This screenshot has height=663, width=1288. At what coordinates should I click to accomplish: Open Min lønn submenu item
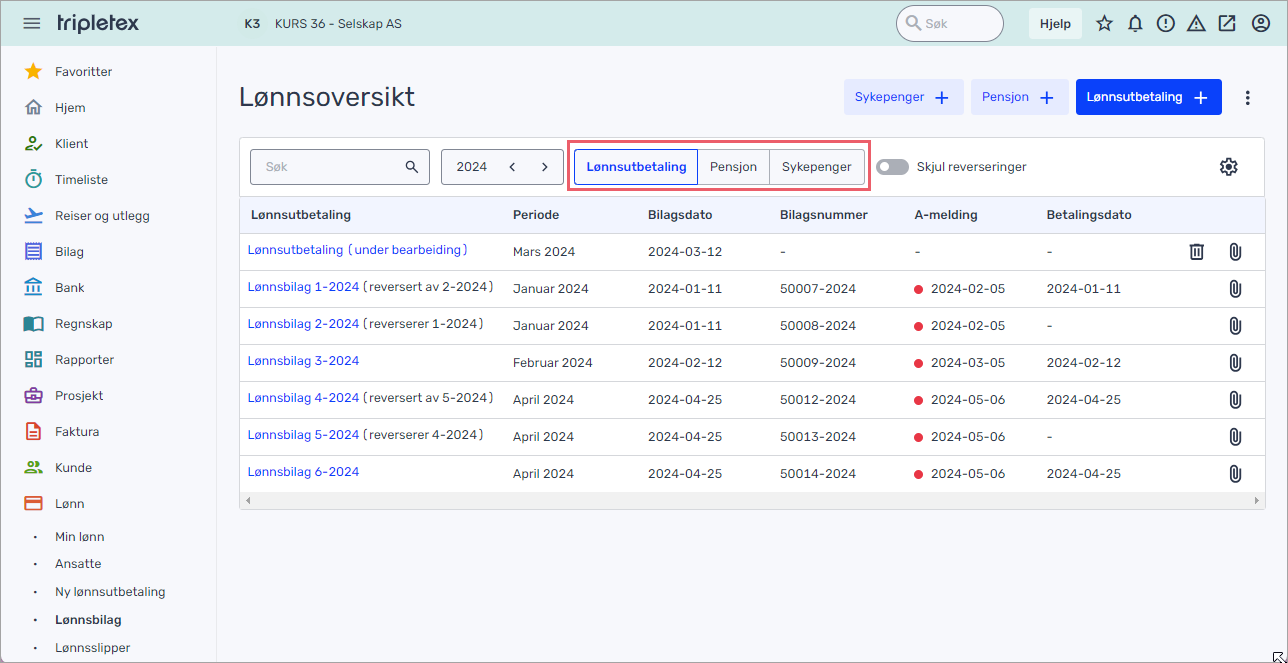click(x=79, y=537)
